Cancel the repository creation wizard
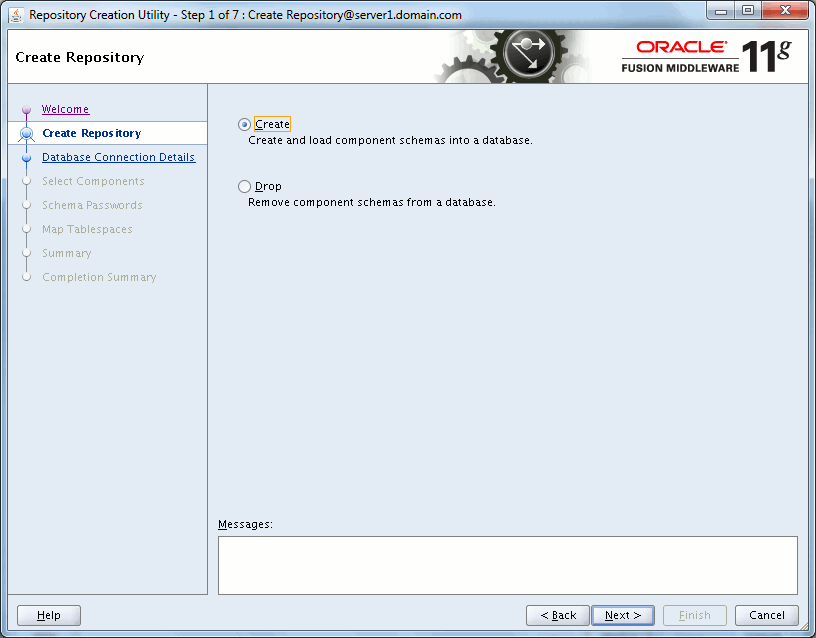This screenshot has height=638, width=816. coord(767,615)
